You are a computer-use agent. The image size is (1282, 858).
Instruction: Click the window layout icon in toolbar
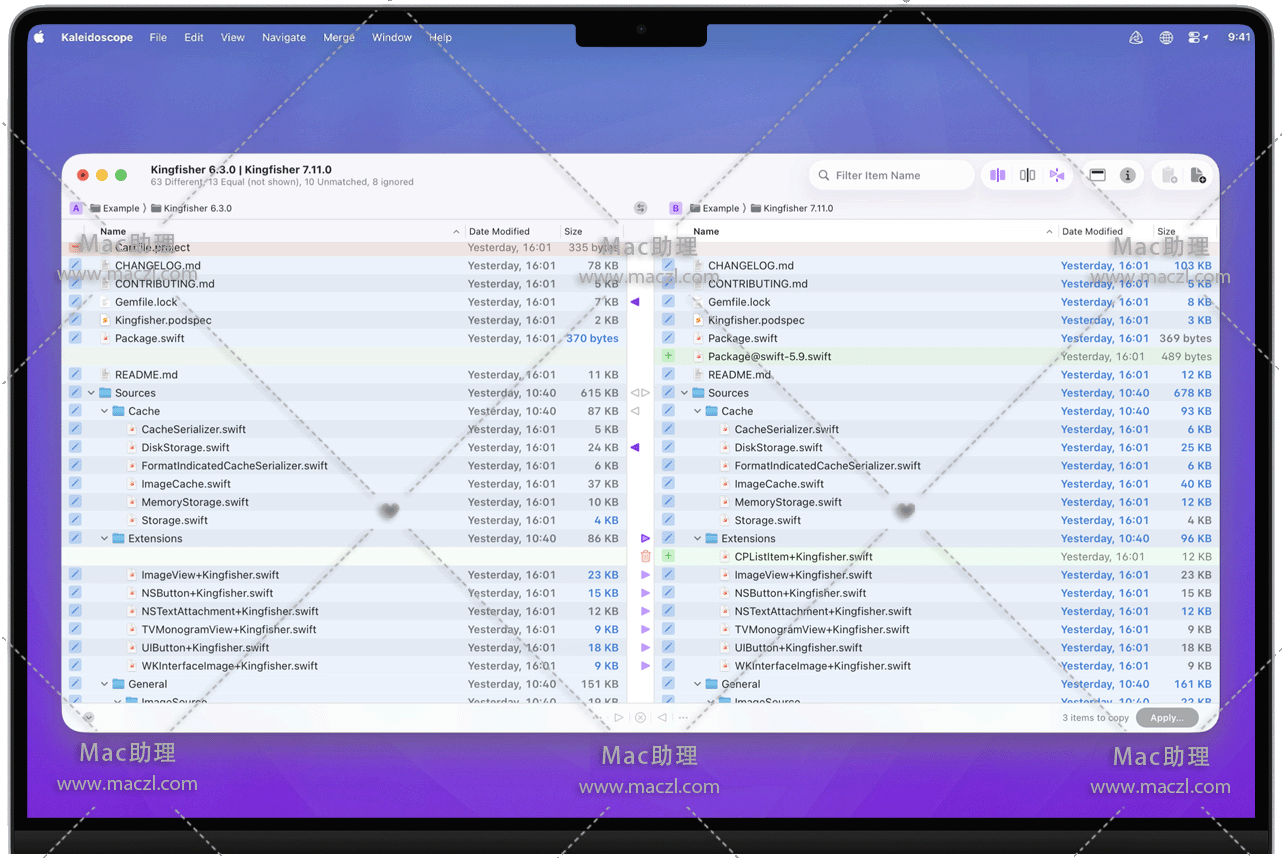(x=1097, y=175)
